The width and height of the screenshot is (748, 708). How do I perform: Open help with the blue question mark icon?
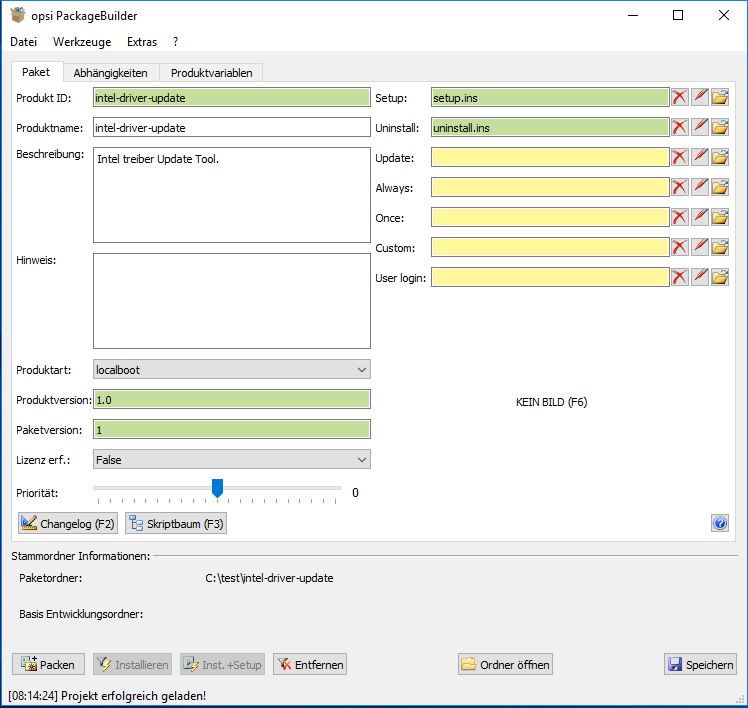click(720, 523)
